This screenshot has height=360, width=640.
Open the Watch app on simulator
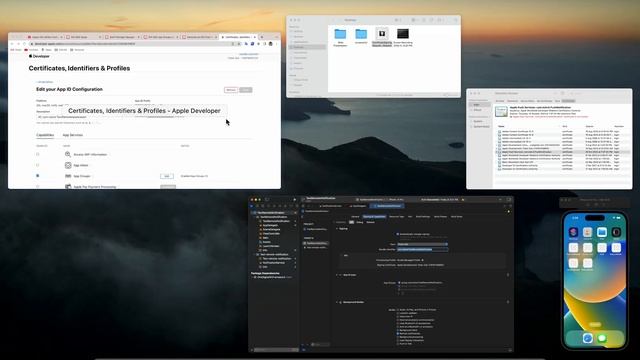pyautogui.click(x=616, y=232)
